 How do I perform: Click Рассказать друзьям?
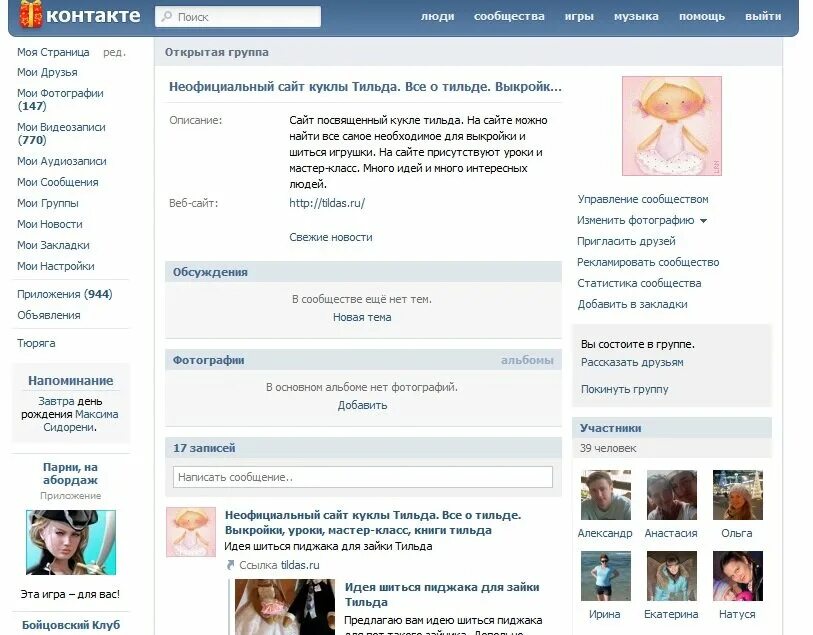[x=632, y=362]
